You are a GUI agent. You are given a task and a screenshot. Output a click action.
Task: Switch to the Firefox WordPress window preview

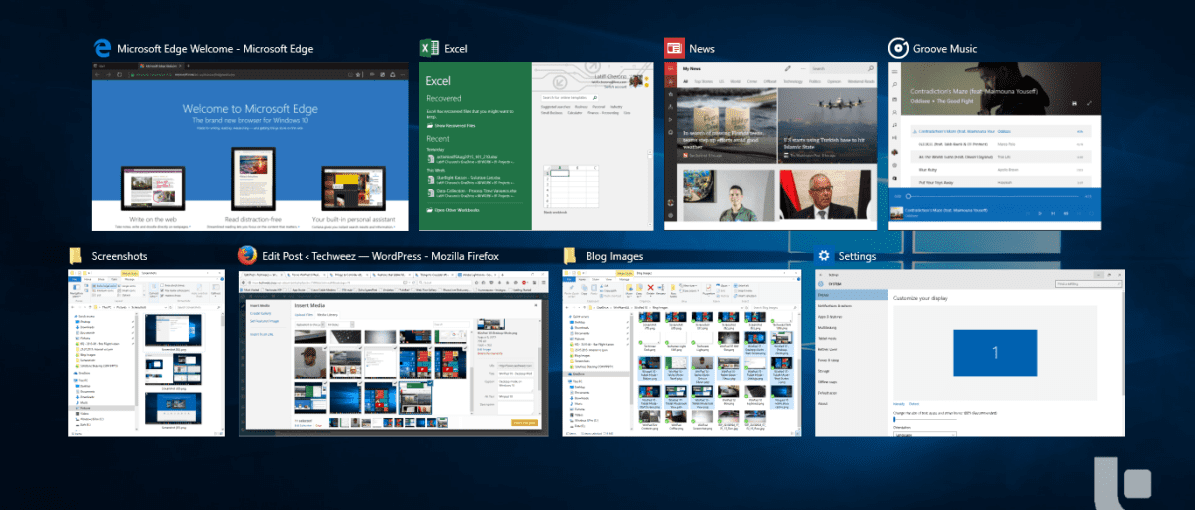(x=392, y=353)
